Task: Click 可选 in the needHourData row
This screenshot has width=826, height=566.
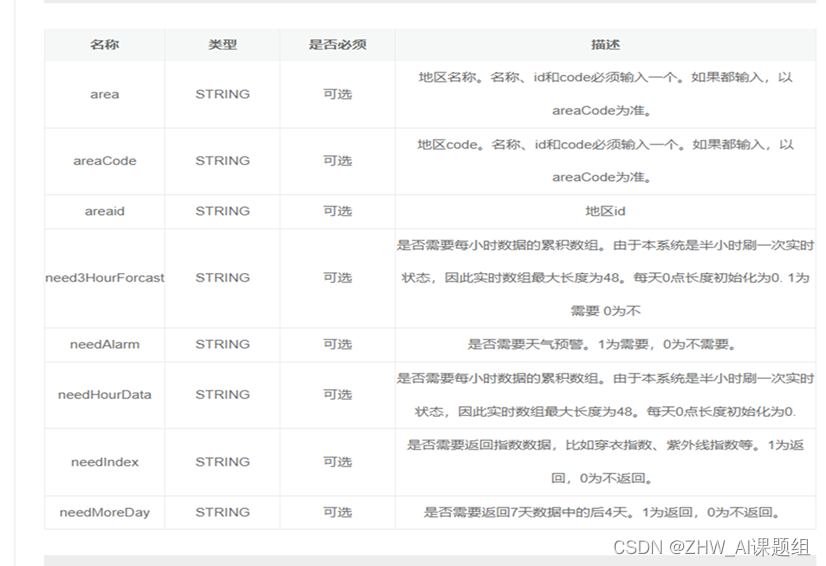Action: (x=338, y=395)
